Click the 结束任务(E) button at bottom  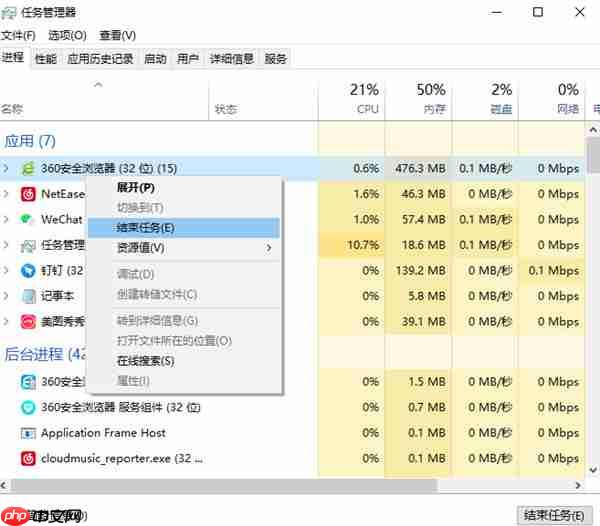pyautogui.click(x=554, y=515)
